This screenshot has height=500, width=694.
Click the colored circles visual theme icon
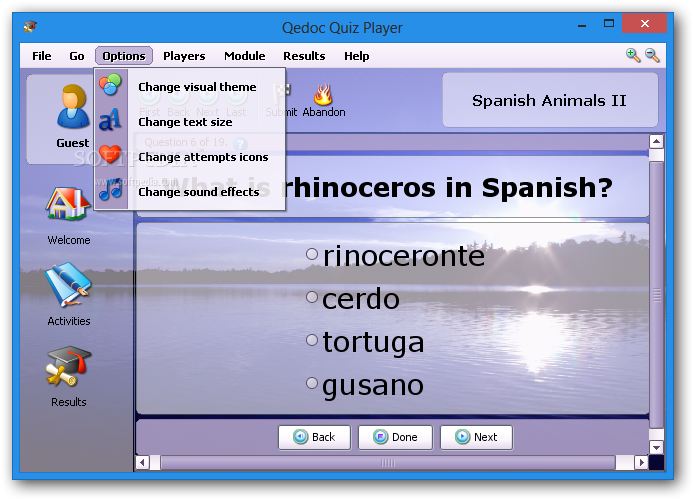click(x=110, y=85)
